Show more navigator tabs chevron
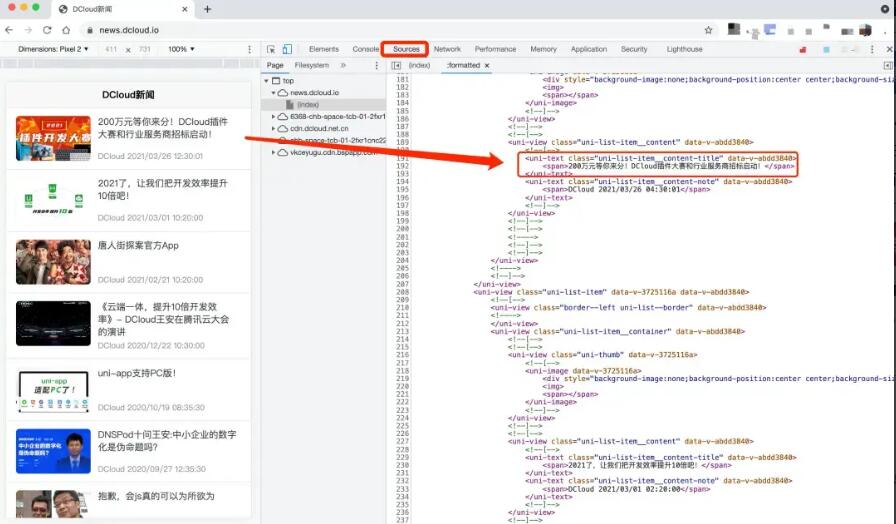The image size is (896, 524). point(343,65)
